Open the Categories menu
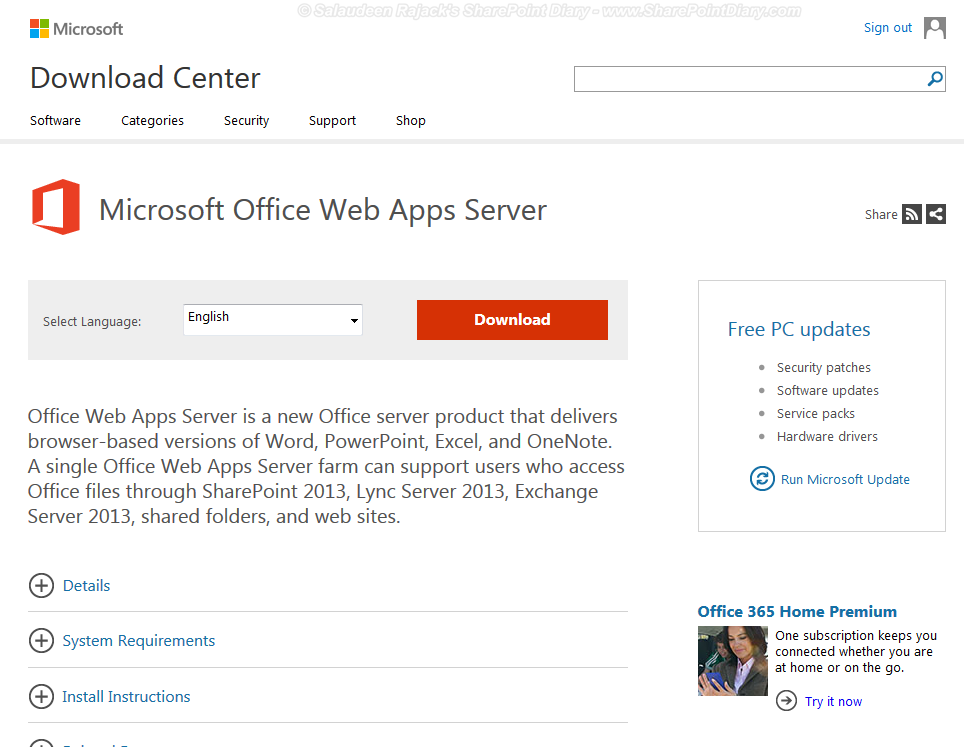 (152, 121)
